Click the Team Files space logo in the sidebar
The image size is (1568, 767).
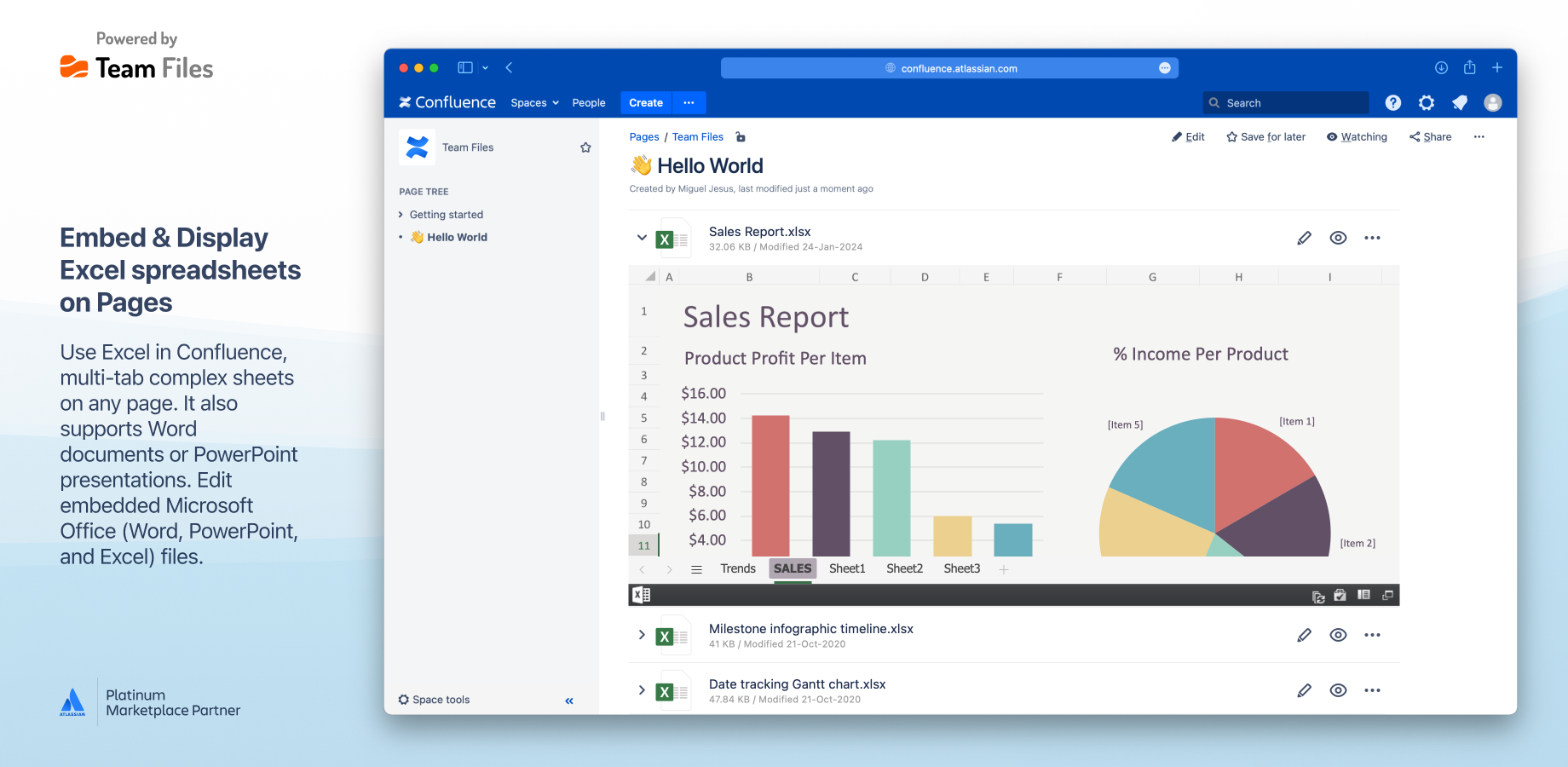tap(417, 147)
